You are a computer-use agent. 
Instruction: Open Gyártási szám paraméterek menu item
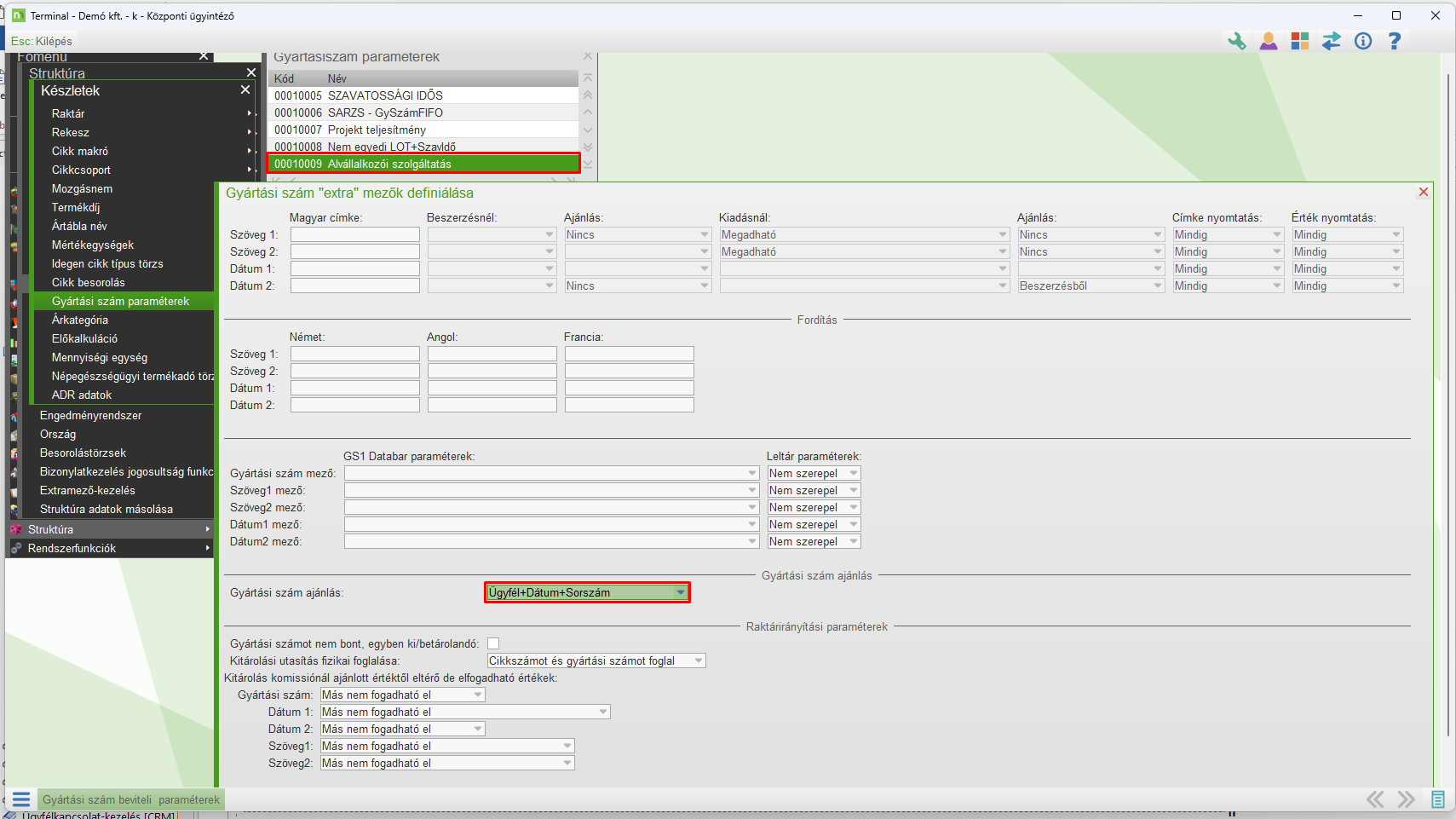pyautogui.click(x=123, y=301)
